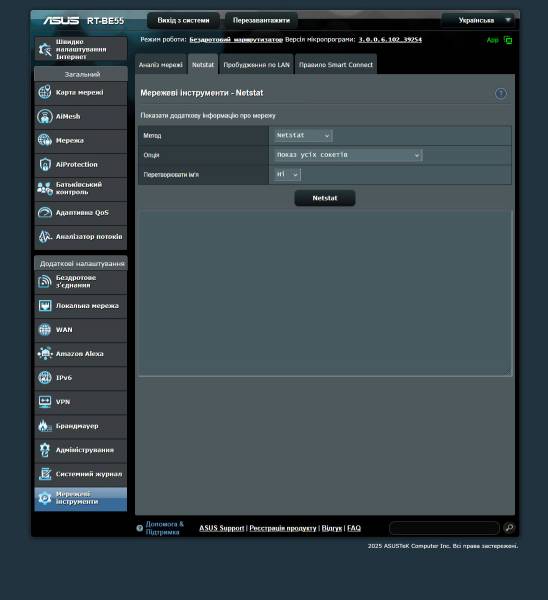Click the Допомога & Підтримка link
Screen dimensions: 548x600
(165, 528)
